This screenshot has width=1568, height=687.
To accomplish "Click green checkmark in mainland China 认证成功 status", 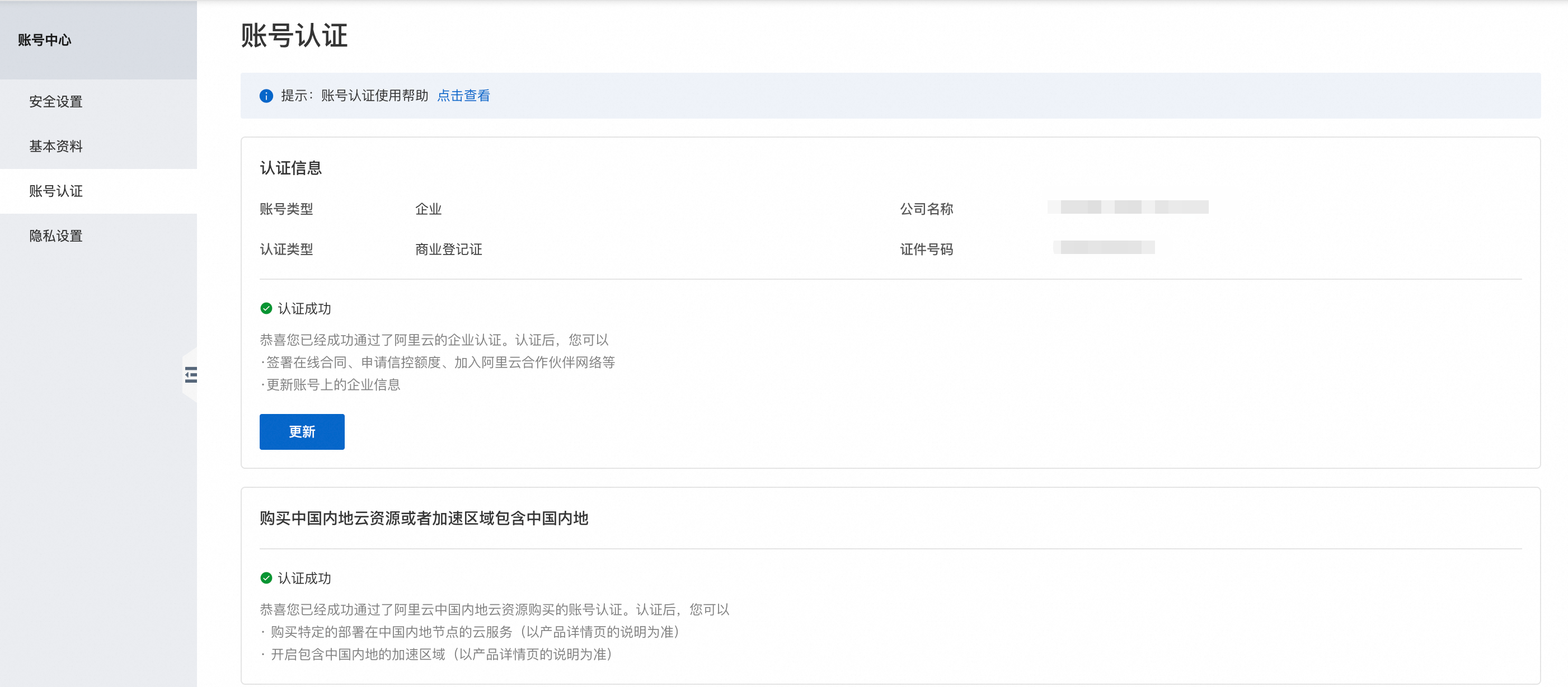I will (266, 578).
